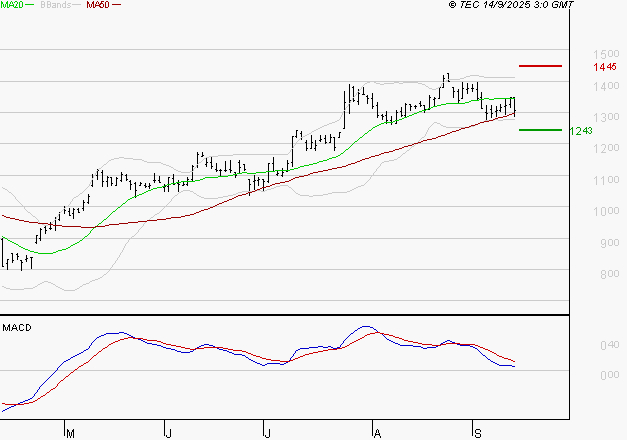The height and width of the screenshot is (440, 627).
Task: Click the BBands legend label
Action: coord(56,5)
